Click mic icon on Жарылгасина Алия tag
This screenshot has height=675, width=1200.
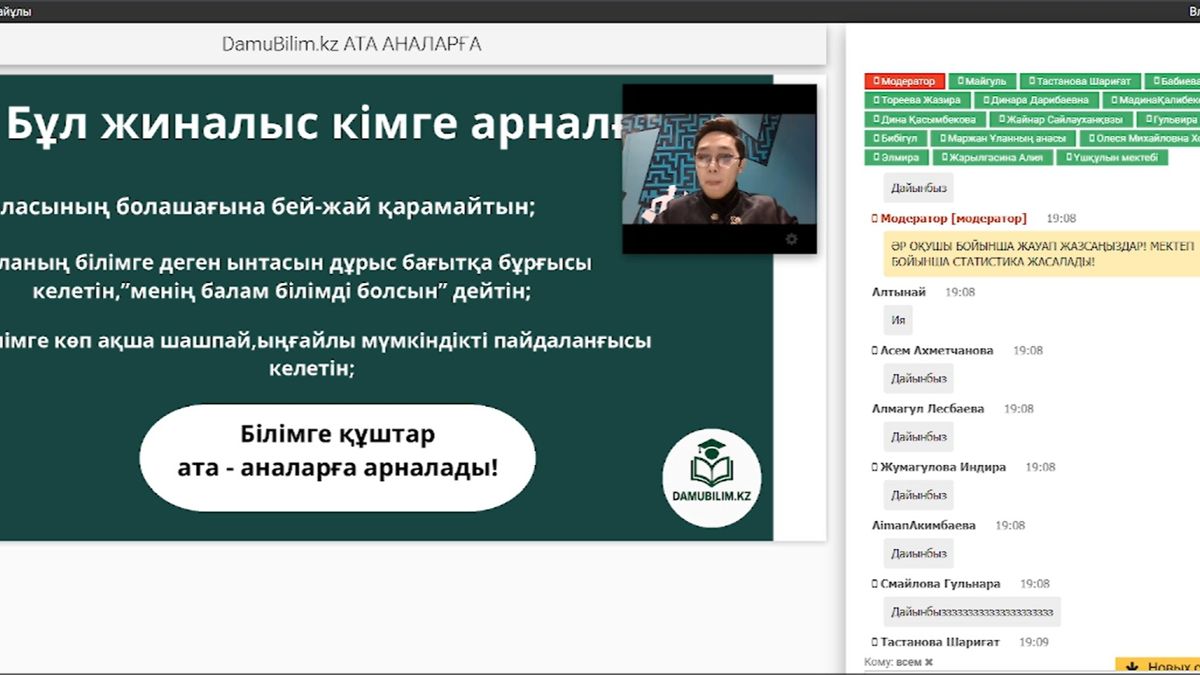[945, 157]
